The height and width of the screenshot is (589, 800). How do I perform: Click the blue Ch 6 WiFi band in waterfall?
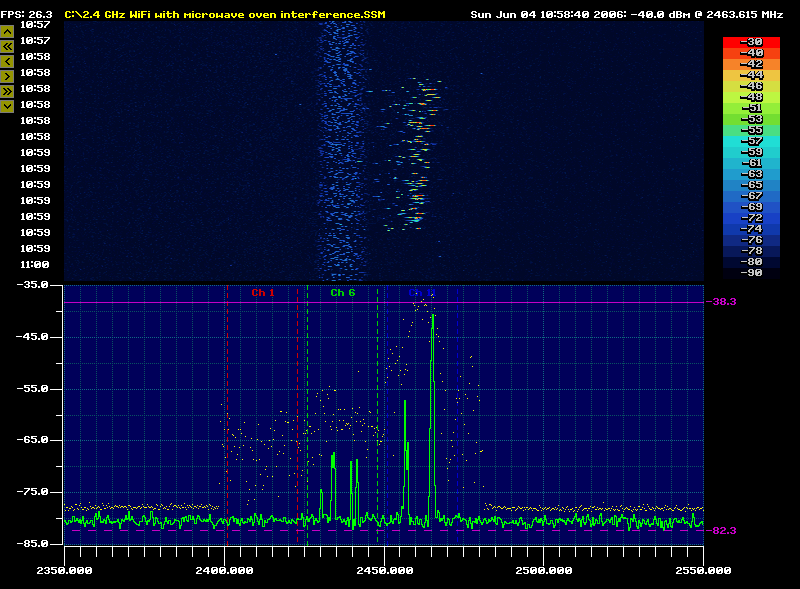pyautogui.click(x=342, y=151)
